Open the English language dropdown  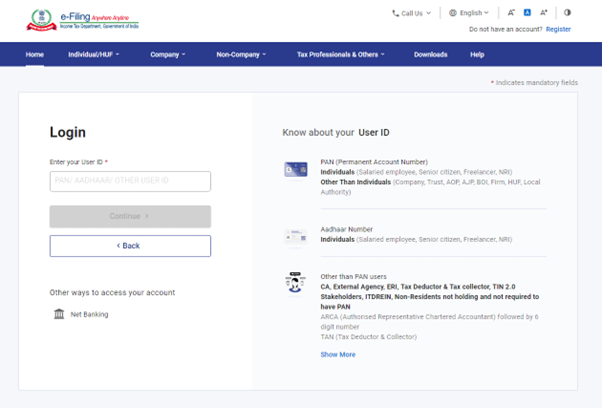(x=469, y=13)
